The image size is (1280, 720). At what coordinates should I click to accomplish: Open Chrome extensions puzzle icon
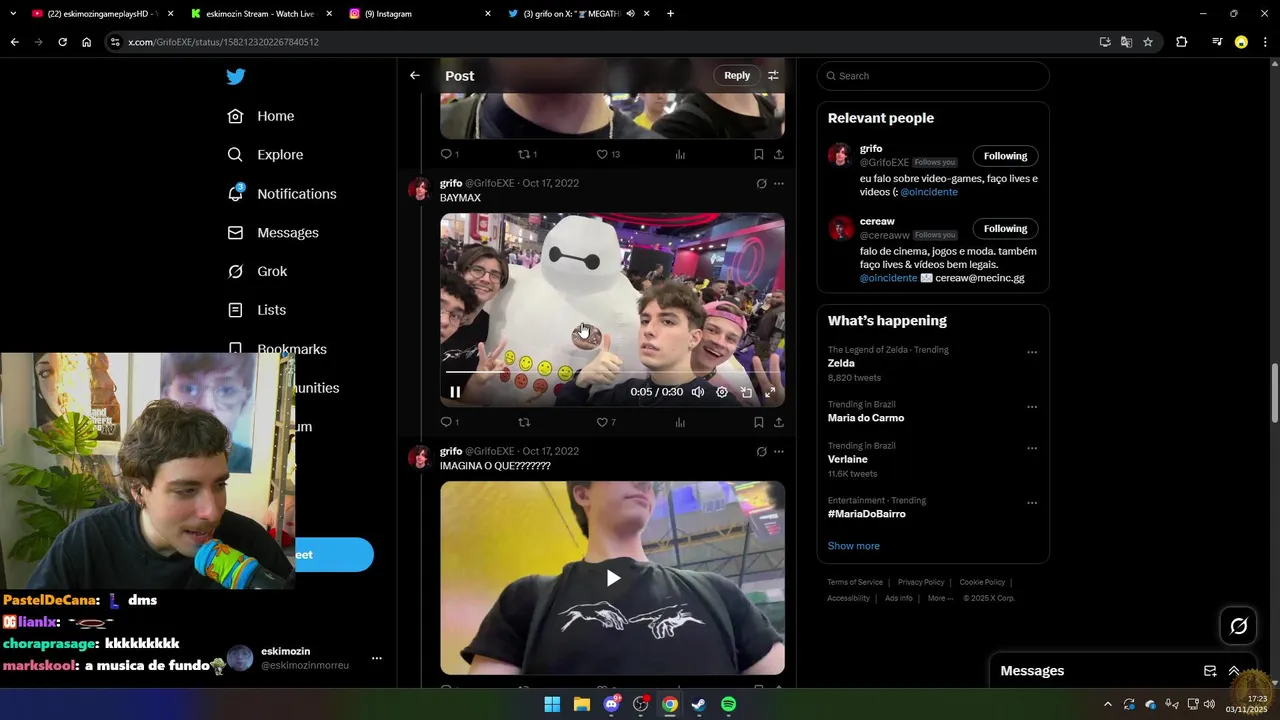pos(1182,42)
